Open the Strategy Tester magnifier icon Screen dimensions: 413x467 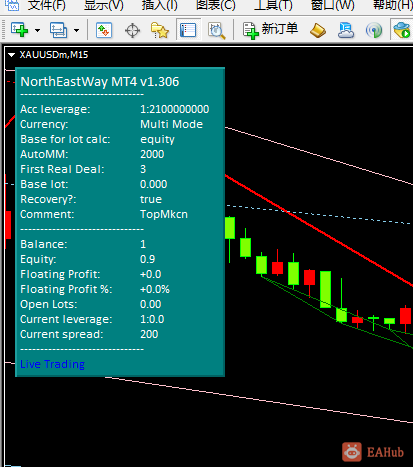217,31
